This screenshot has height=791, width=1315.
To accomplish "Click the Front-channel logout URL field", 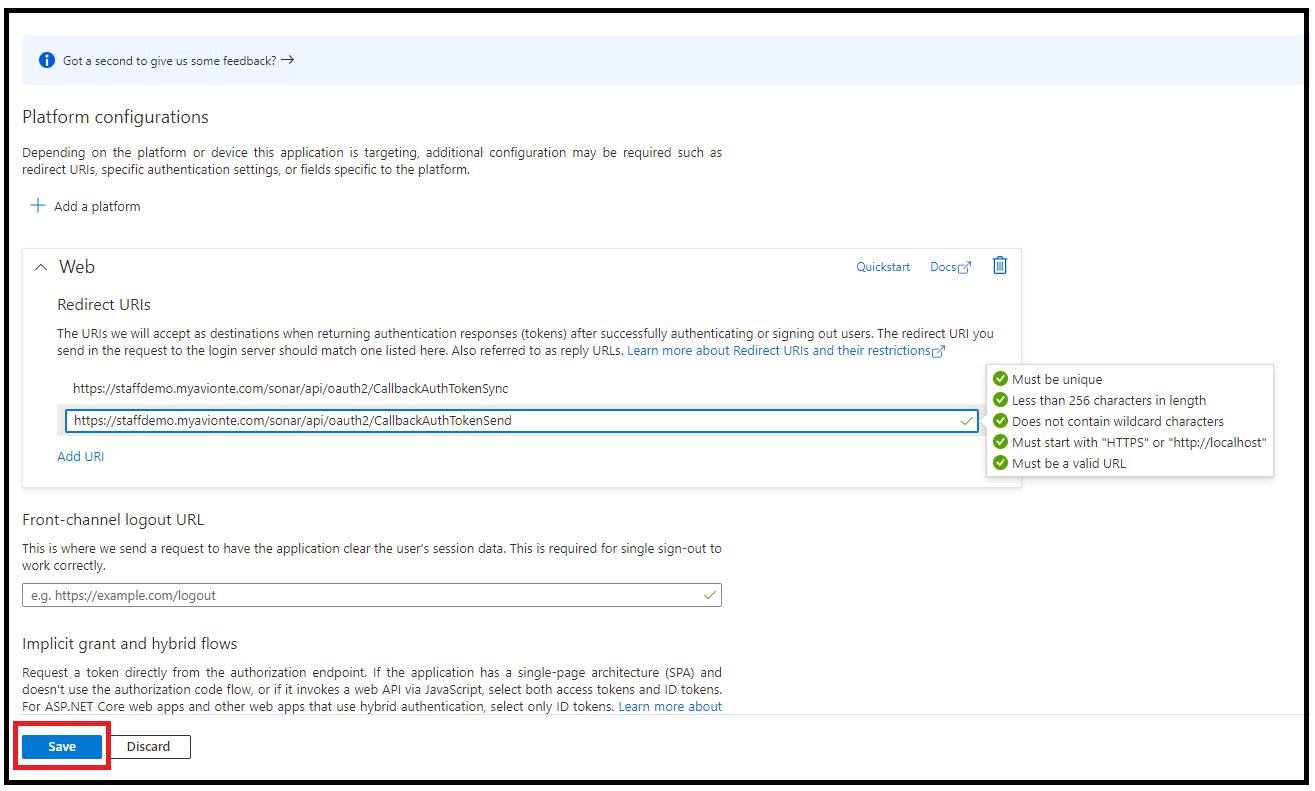I will (370, 594).
